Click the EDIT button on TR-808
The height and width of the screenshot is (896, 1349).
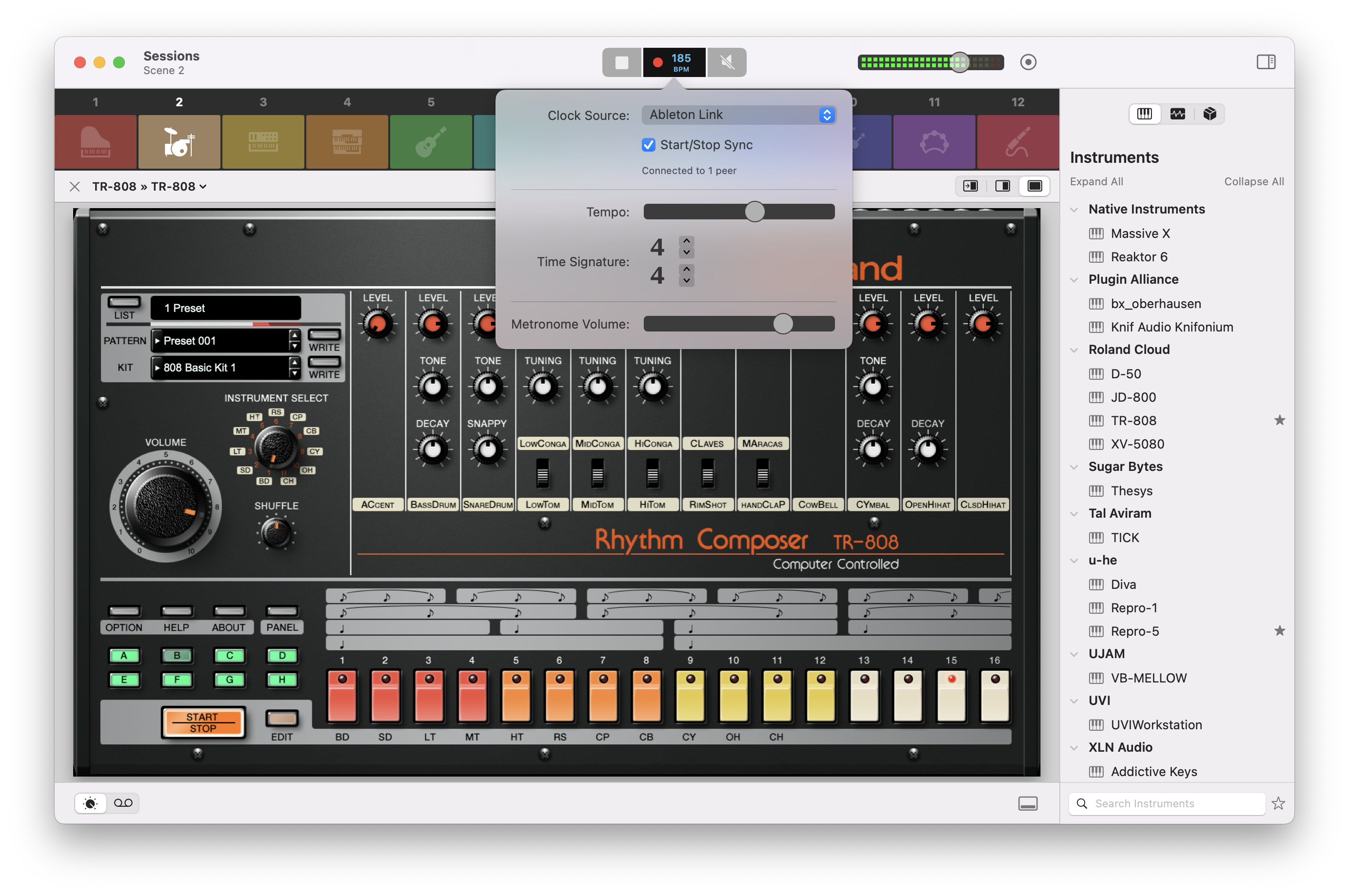pyautogui.click(x=282, y=718)
